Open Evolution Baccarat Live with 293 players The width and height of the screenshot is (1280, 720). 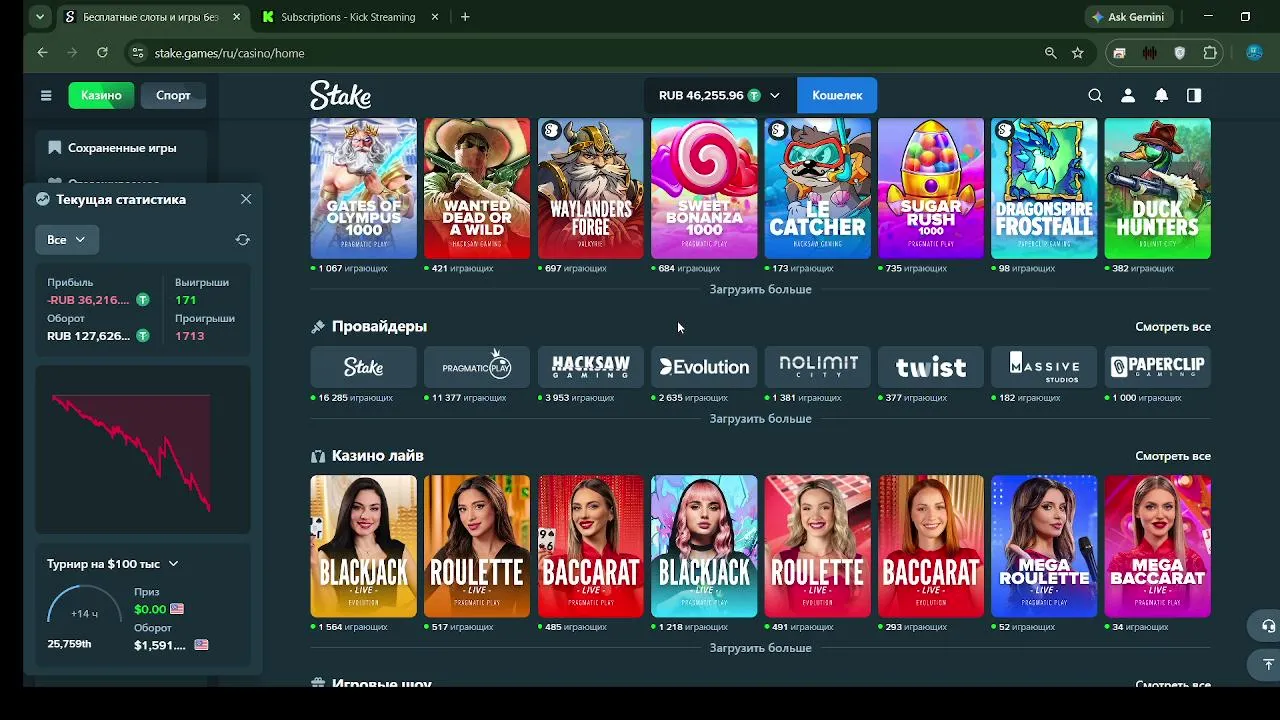[931, 546]
